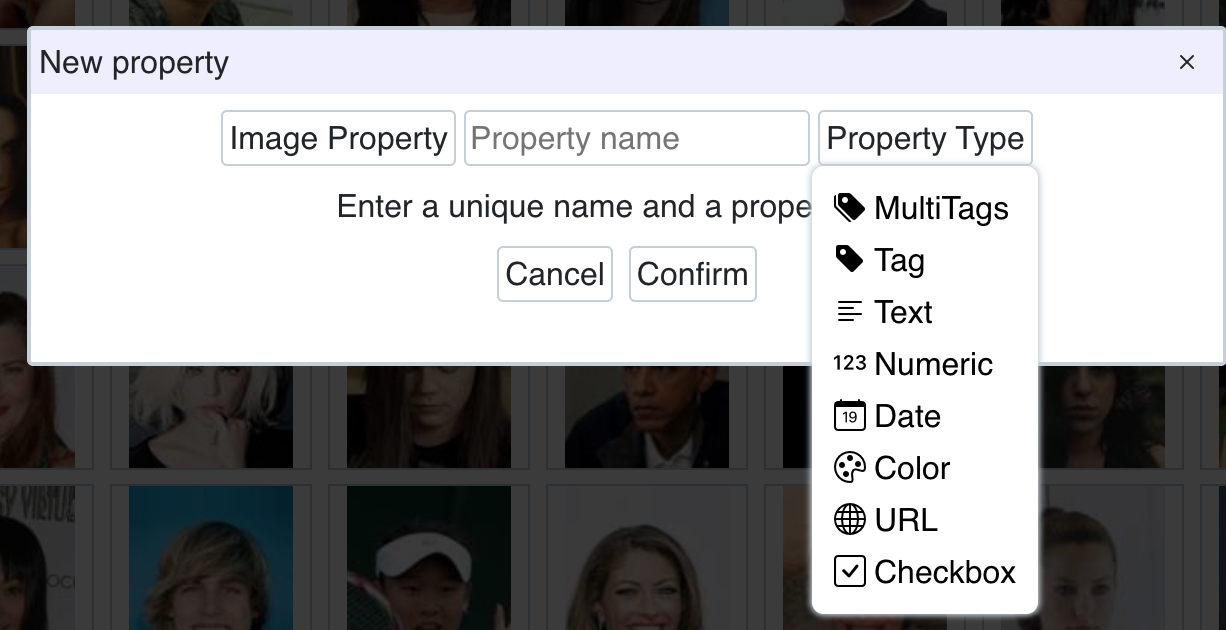Click the Checkbox type icon
1226x630 pixels.
coord(849,572)
